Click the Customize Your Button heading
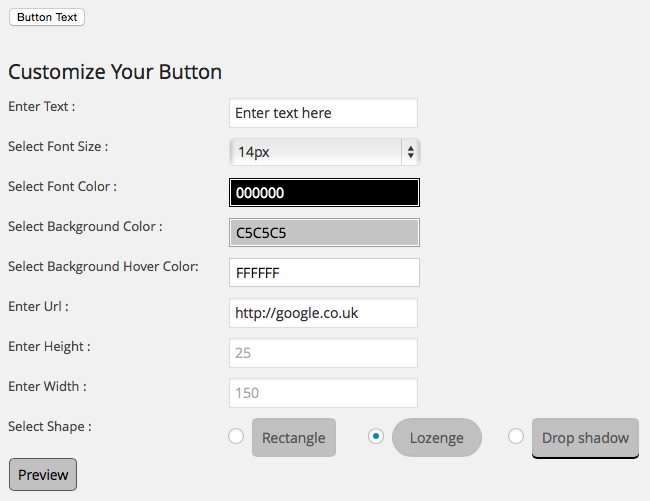 (115, 72)
